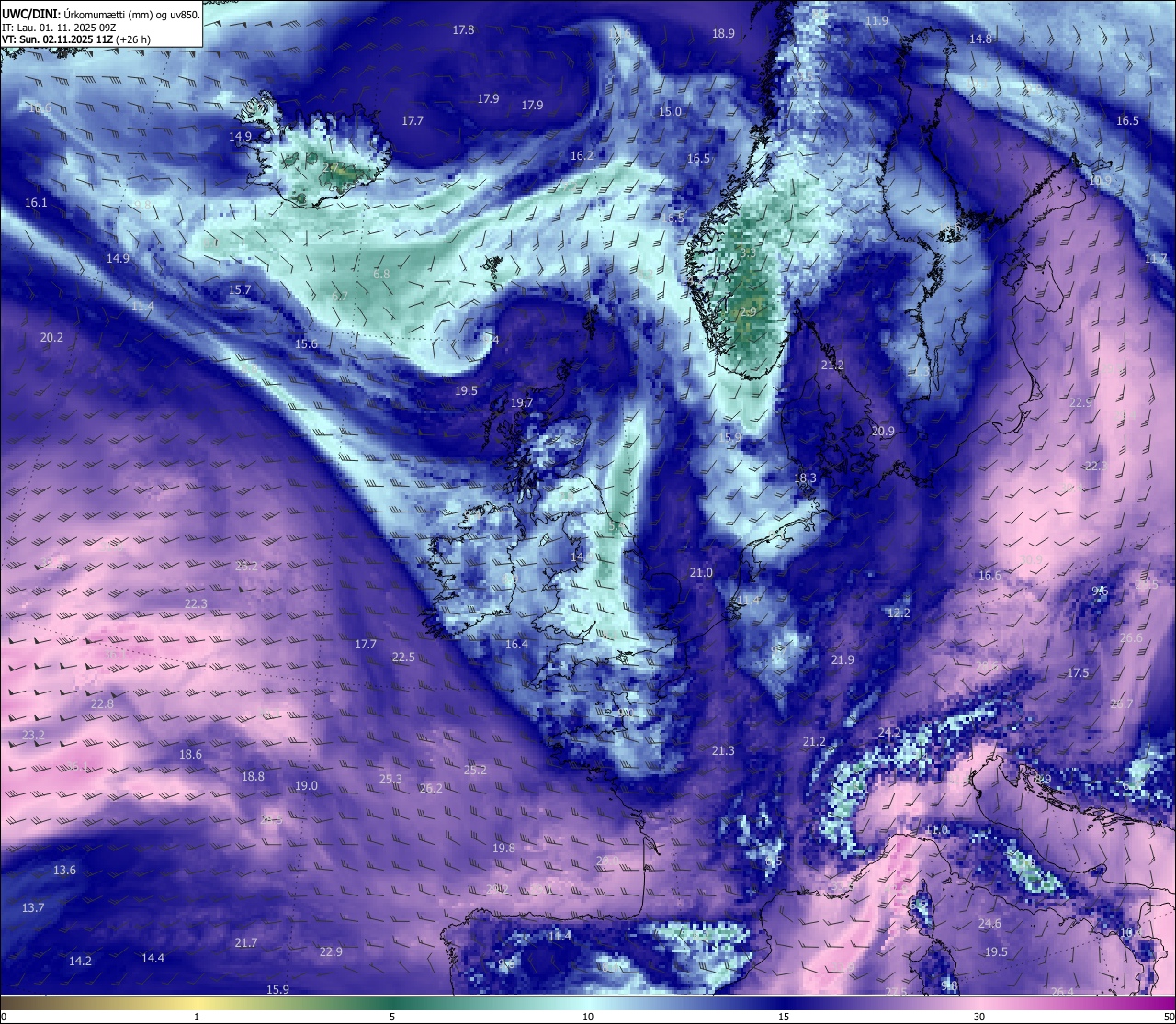Click the colour scale label '1'
1176x1024 pixels.
pyautogui.click(x=197, y=1017)
